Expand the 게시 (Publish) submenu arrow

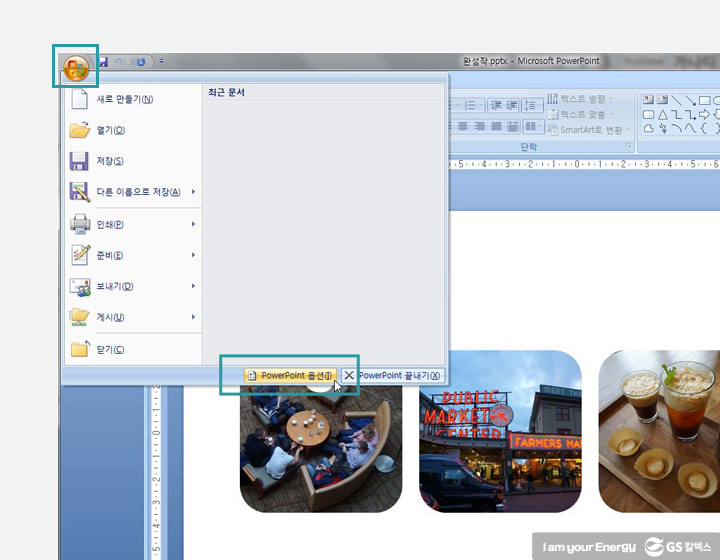pos(193,318)
